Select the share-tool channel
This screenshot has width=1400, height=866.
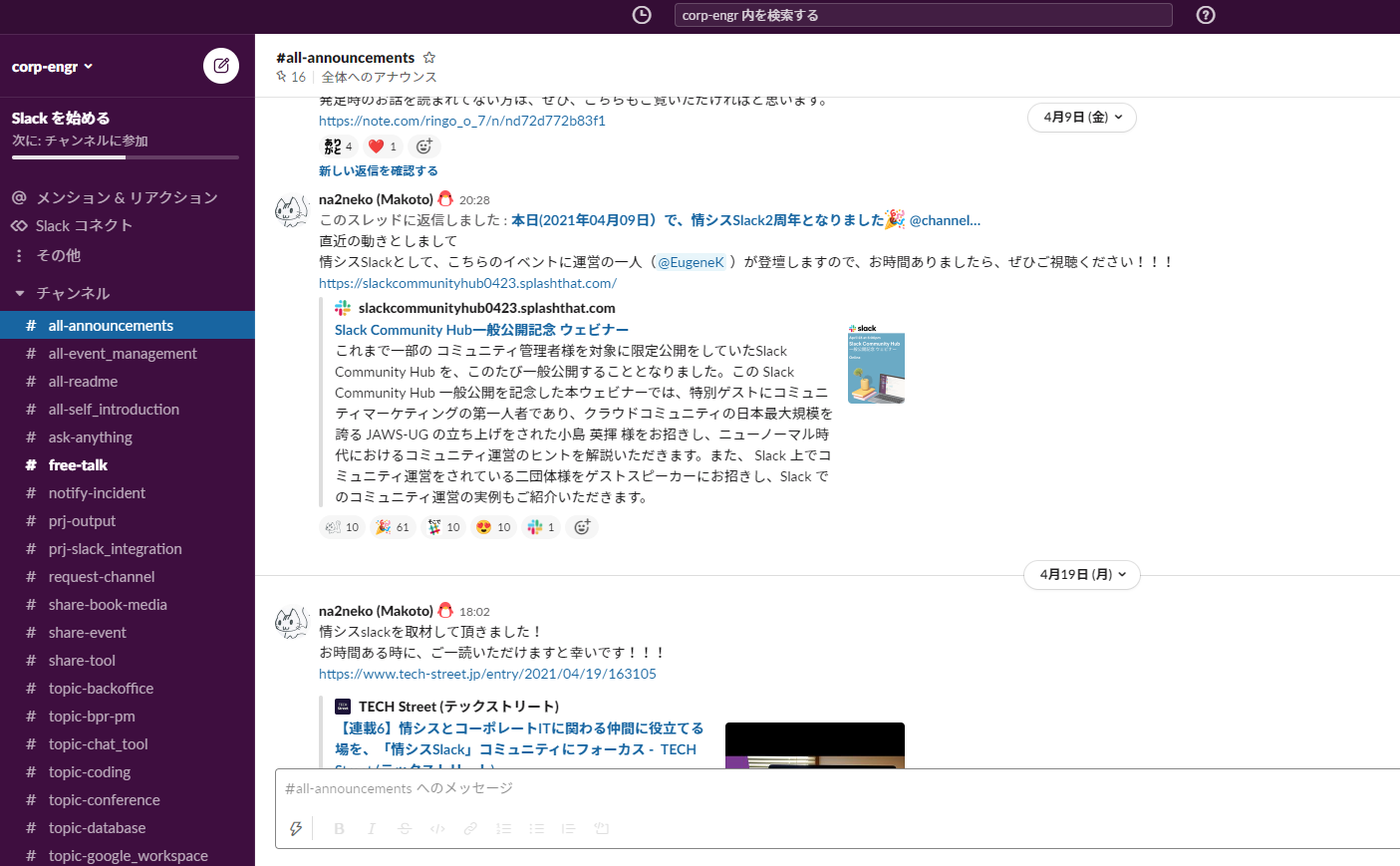click(x=128, y=660)
